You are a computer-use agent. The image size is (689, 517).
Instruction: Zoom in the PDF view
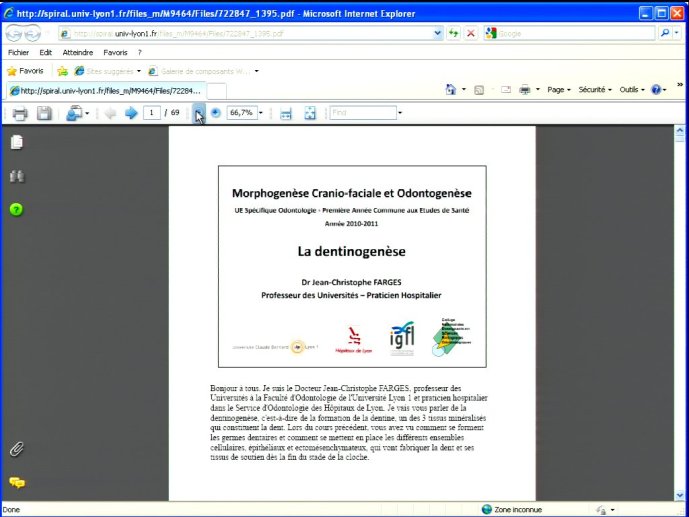[216, 113]
